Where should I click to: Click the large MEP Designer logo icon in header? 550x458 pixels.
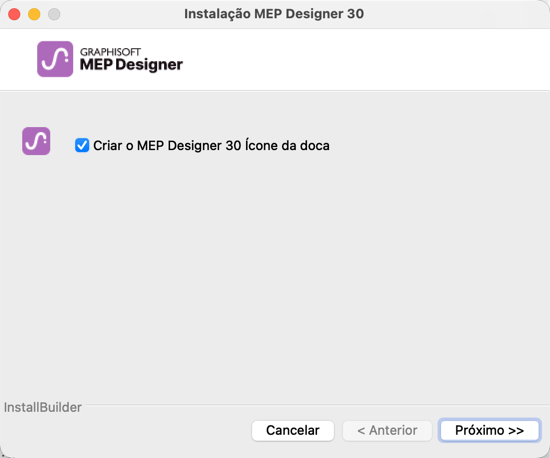click(55, 59)
